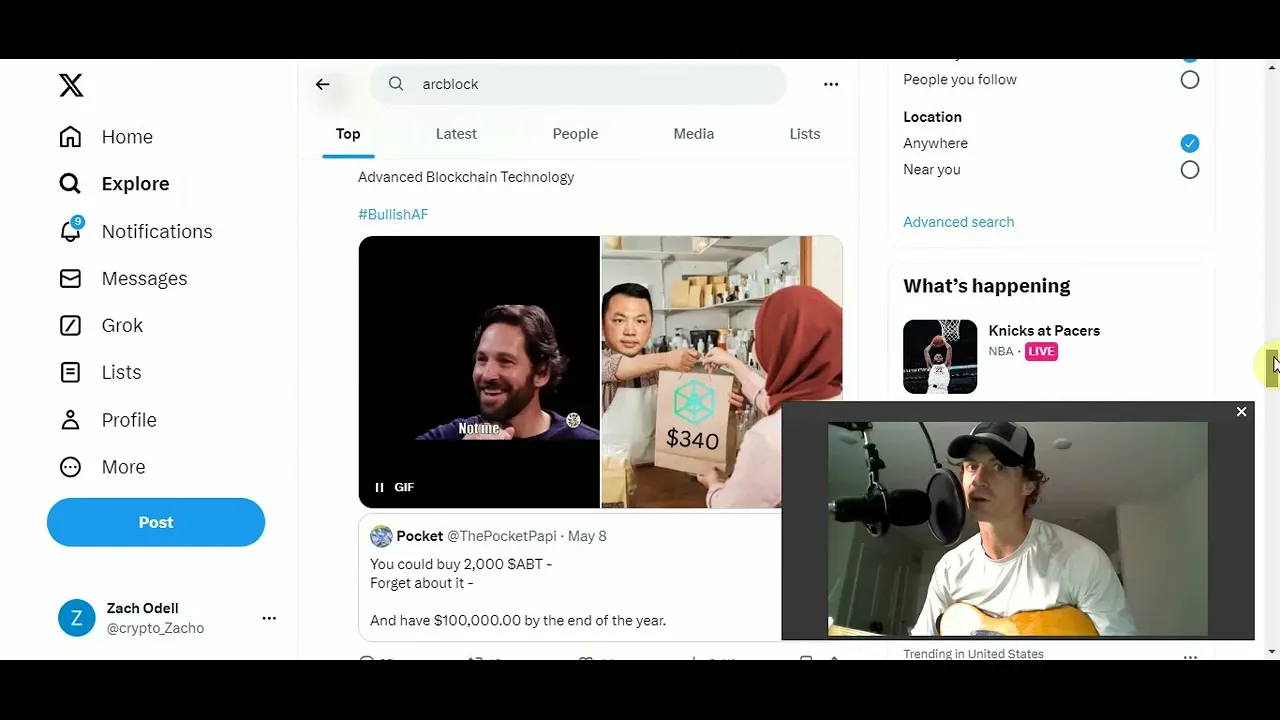
Task: Switch to the People tab
Action: point(575,134)
